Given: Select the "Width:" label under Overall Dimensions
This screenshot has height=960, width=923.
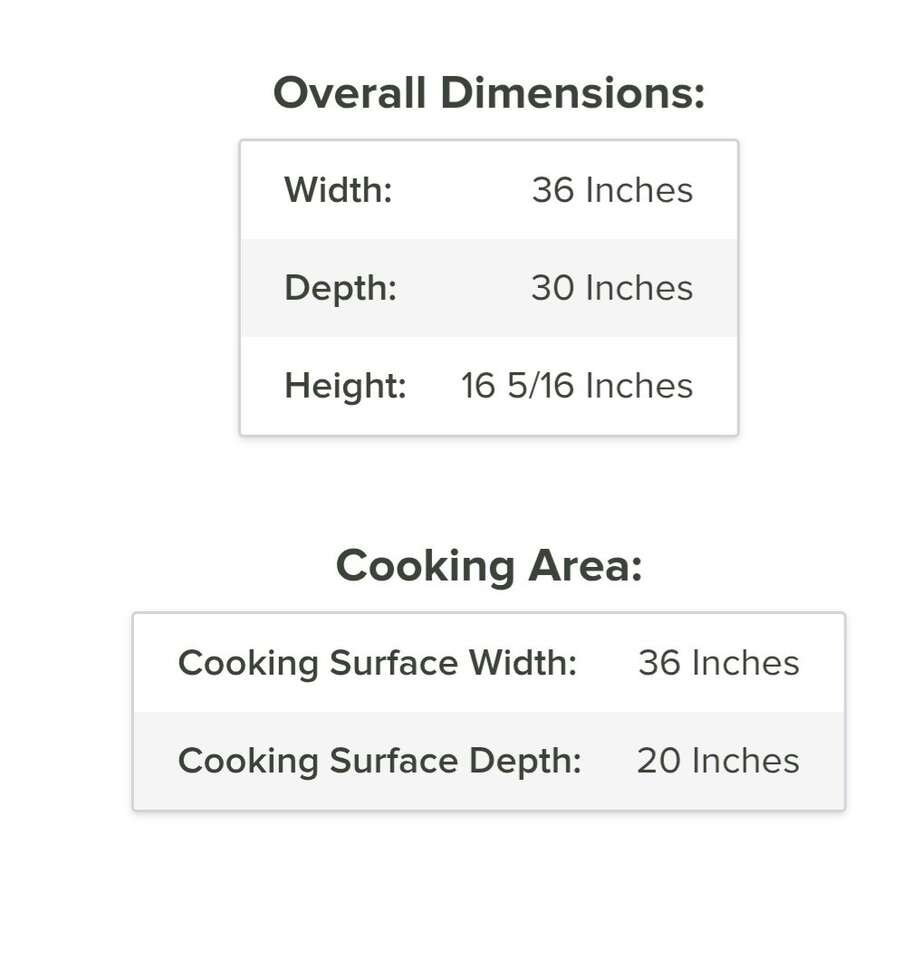Looking at the screenshot, I should (338, 190).
